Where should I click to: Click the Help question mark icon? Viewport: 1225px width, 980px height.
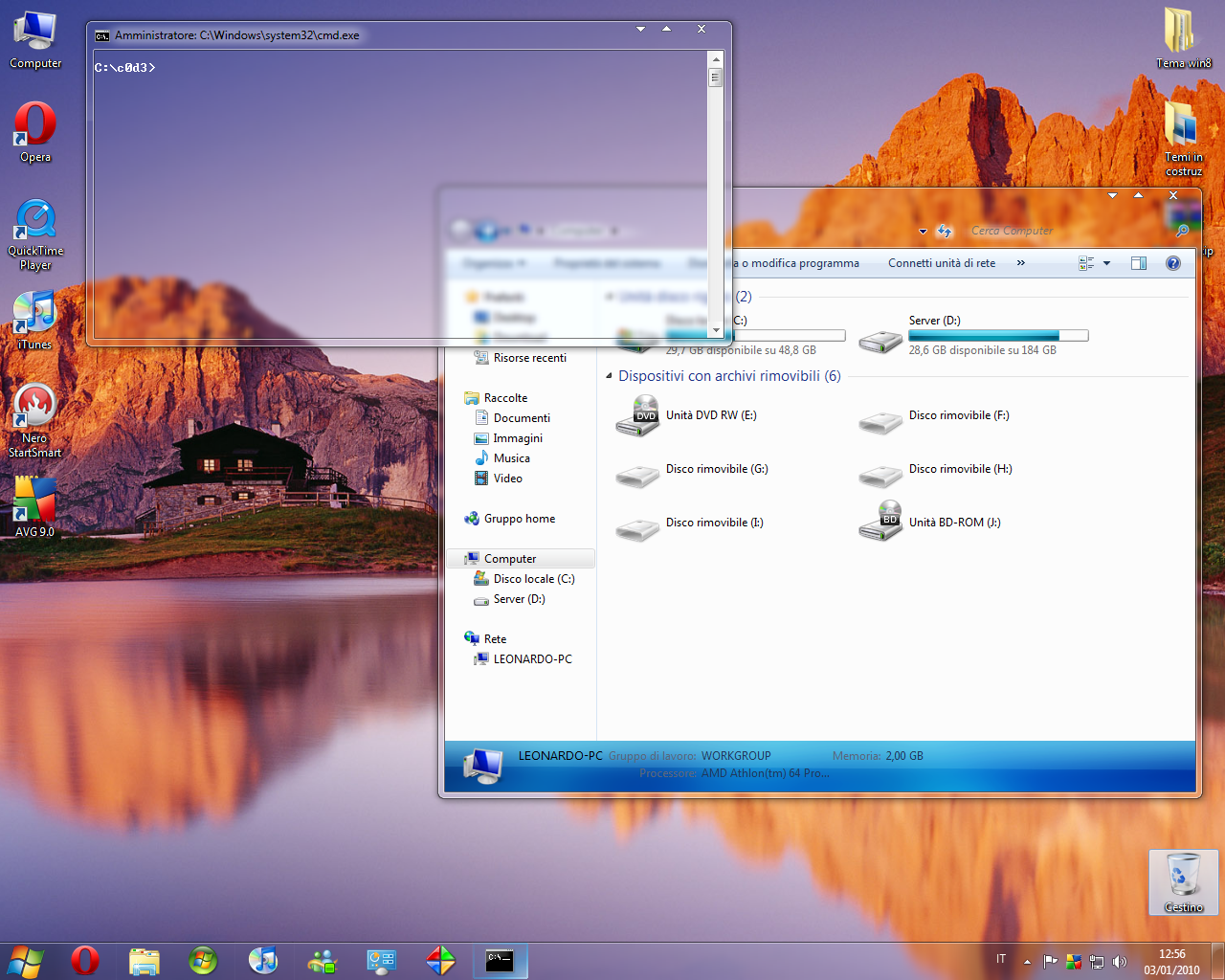pyautogui.click(x=1173, y=262)
